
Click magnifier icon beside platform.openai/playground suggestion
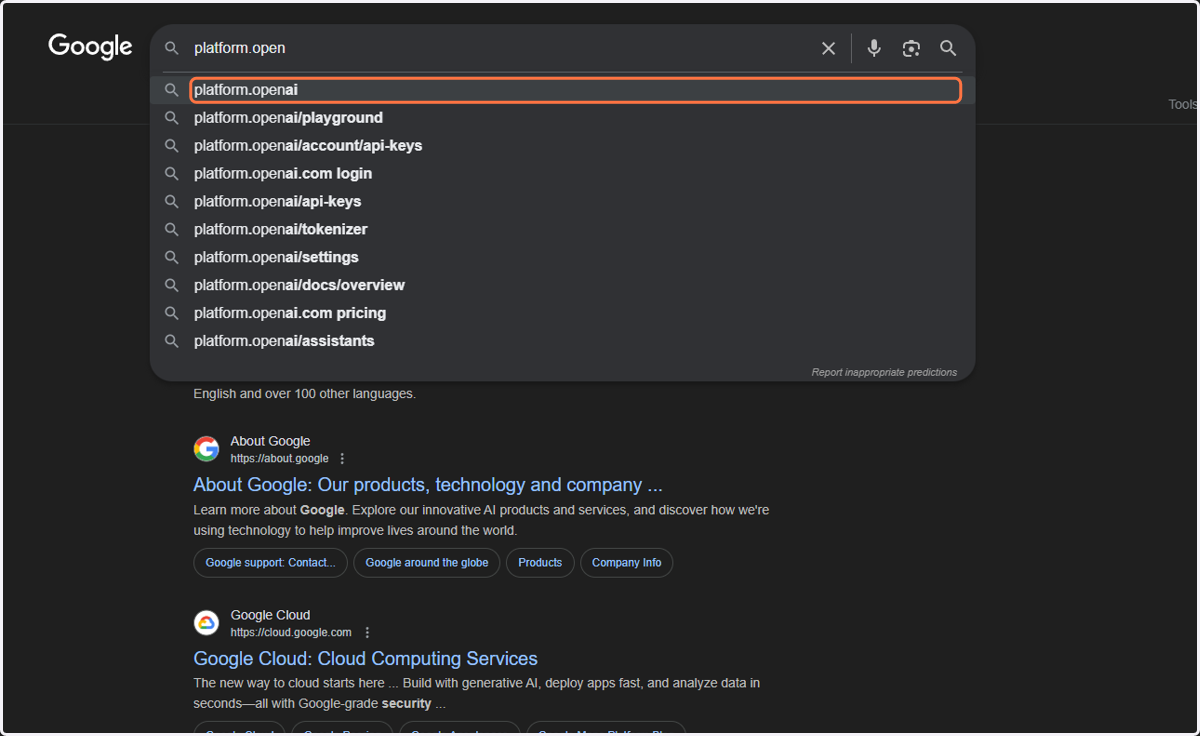[x=172, y=118]
